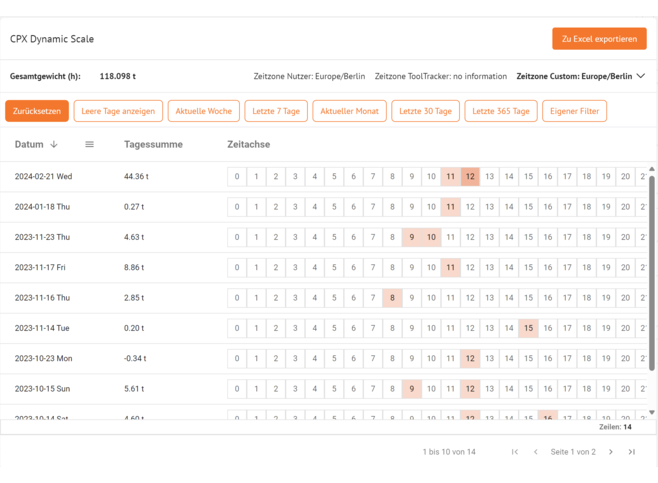Screen dimensions: 658x483
Task: Filter by Aktuelle Woche
Action: click(204, 111)
